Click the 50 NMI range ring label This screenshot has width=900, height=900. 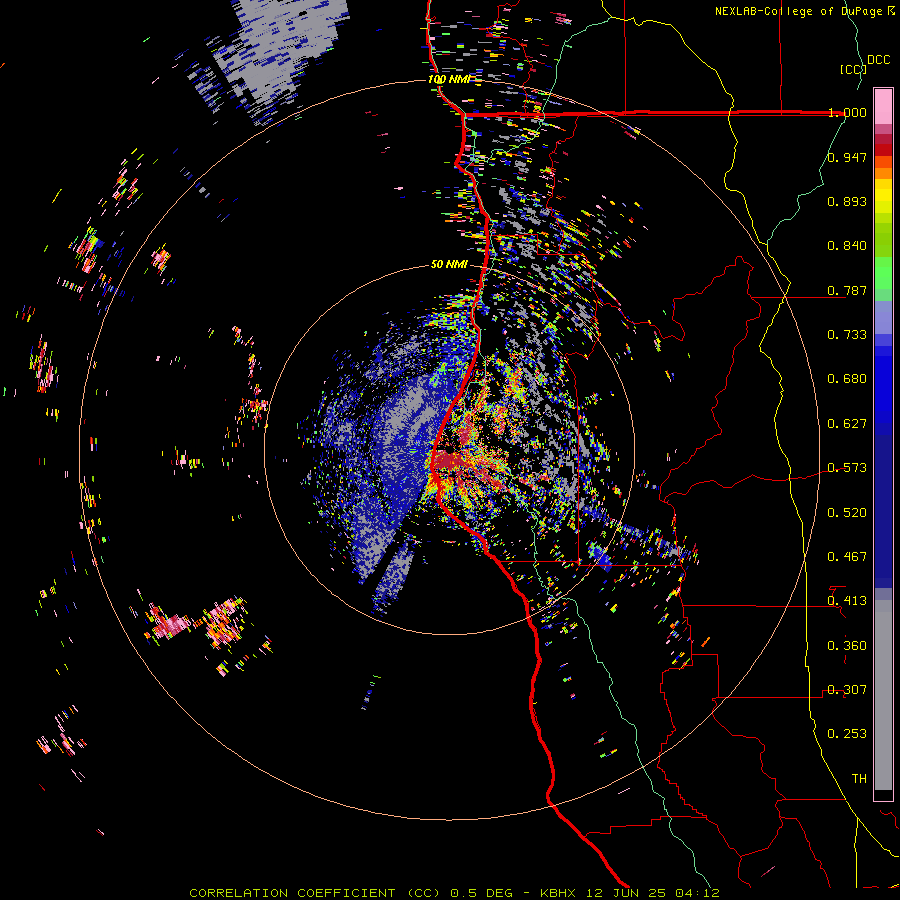(x=449, y=264)
